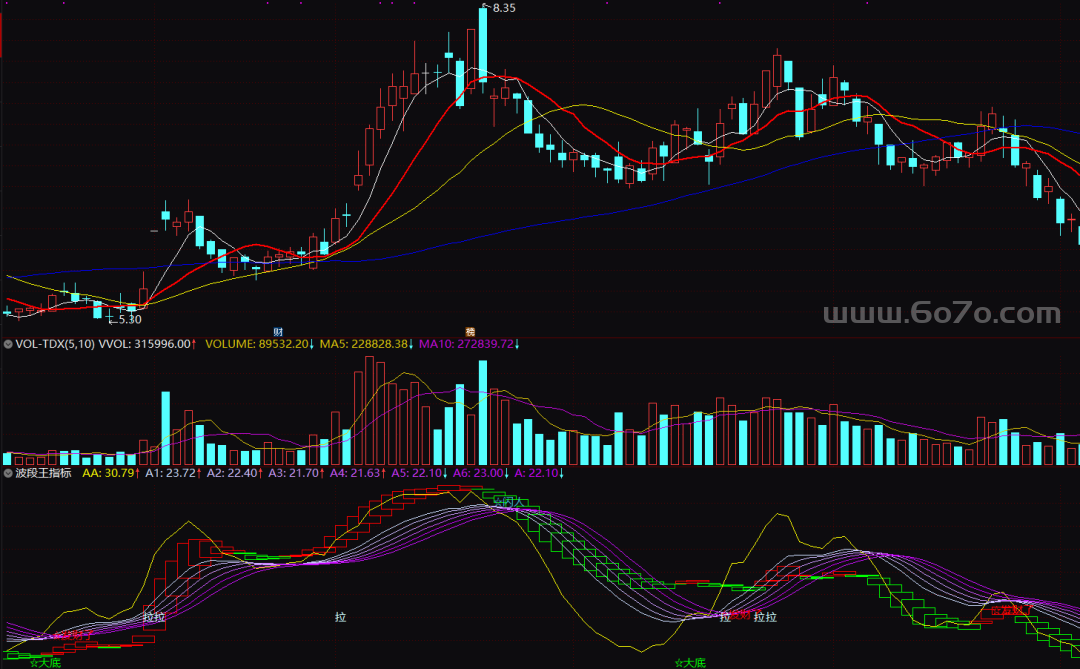Viewport: 1080px width, 669px height.
Task: Click the green ☆大底 marker at bottom left
Action: pyautogui.click(x=46, y=662)
